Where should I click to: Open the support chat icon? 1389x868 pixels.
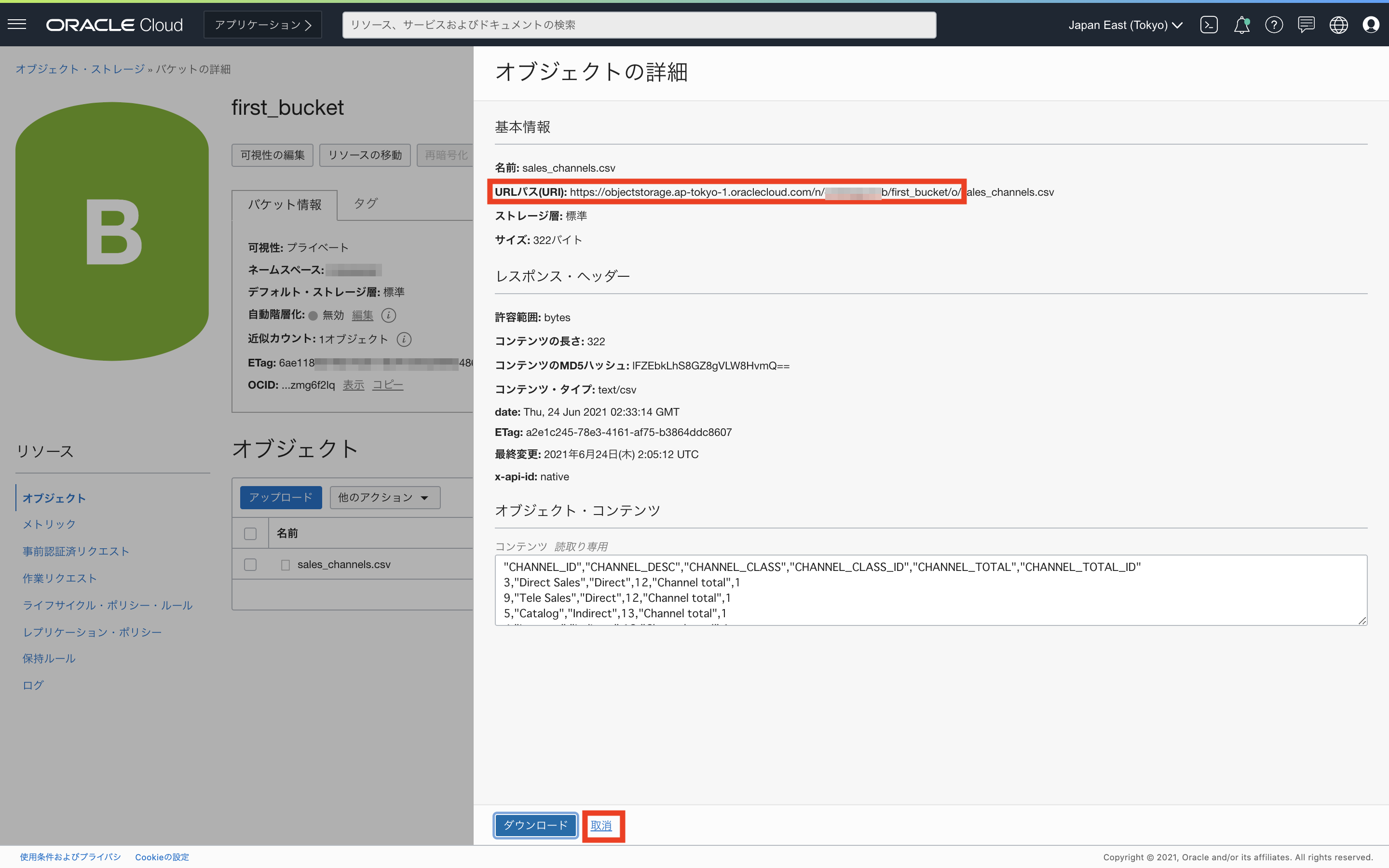tap(1306, 25)
